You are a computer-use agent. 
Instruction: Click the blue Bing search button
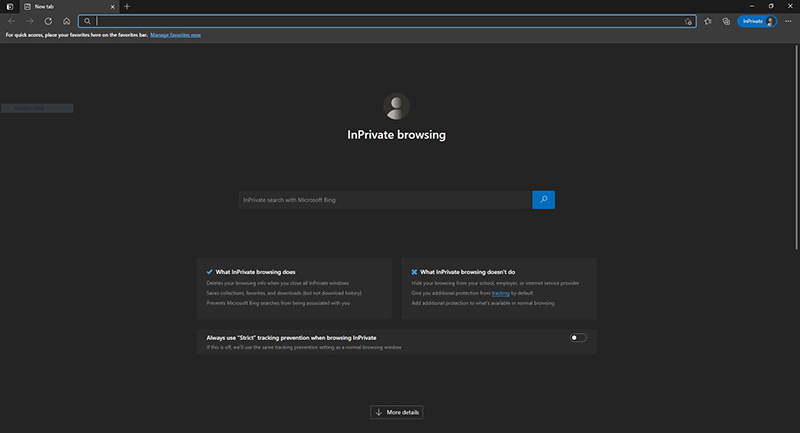tap(543, 200)
